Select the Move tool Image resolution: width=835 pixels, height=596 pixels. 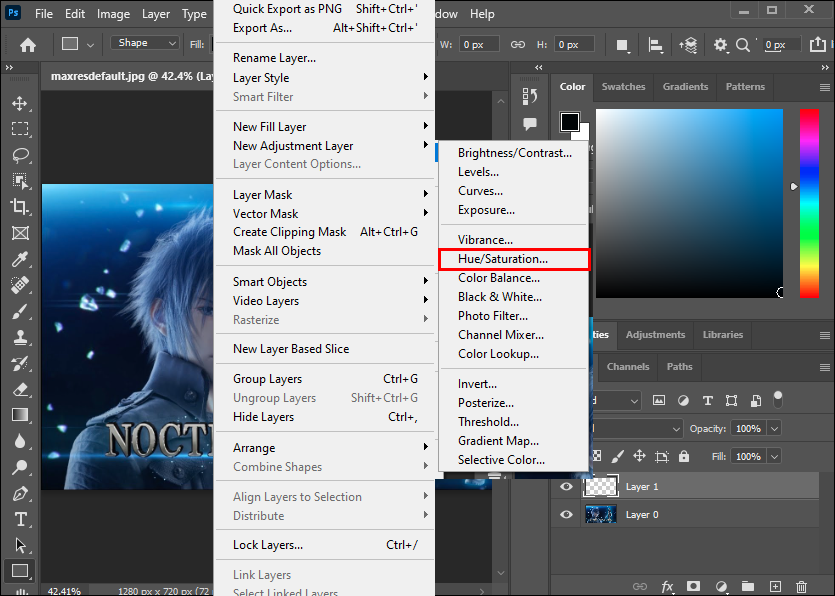pyautogui.click(x=19, y=103)
